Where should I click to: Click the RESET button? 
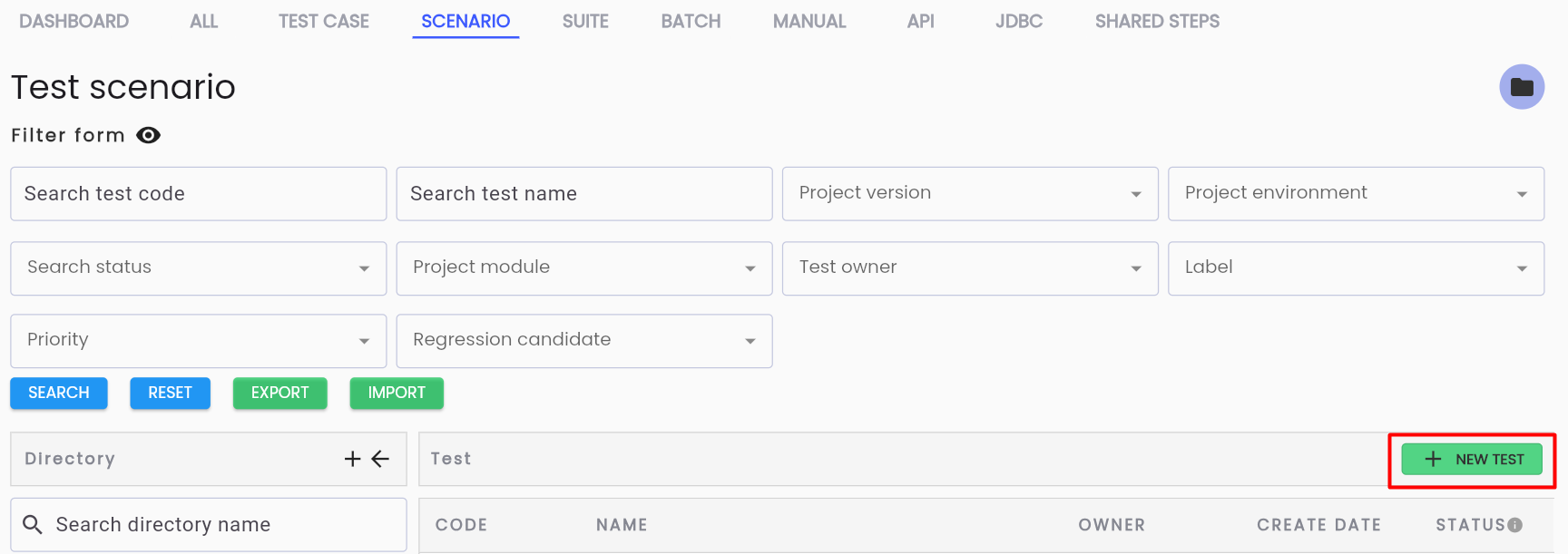coord(170,393)
